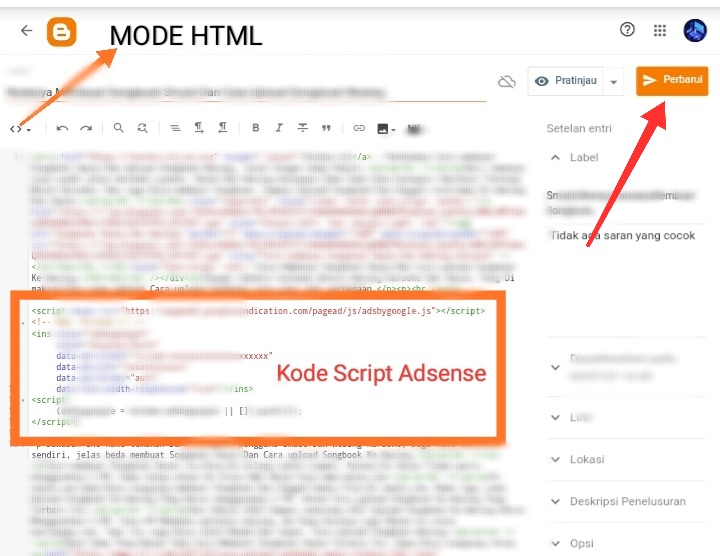Open the help question mark icon
Image resolution: width=720 pixels, height=556 pixels.
pyautogui.click(x=627, y=30)
